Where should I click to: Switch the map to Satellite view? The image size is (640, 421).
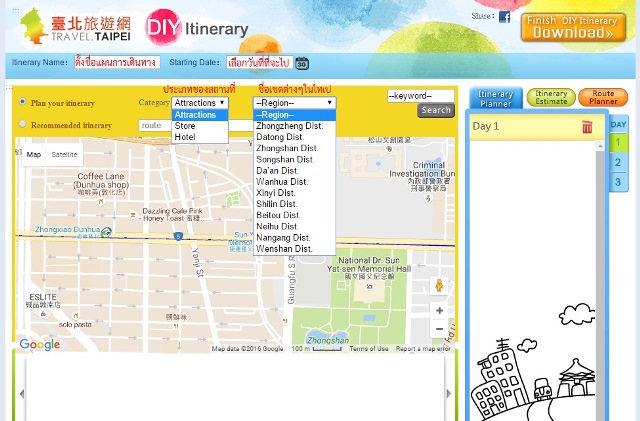coord(64,155)
